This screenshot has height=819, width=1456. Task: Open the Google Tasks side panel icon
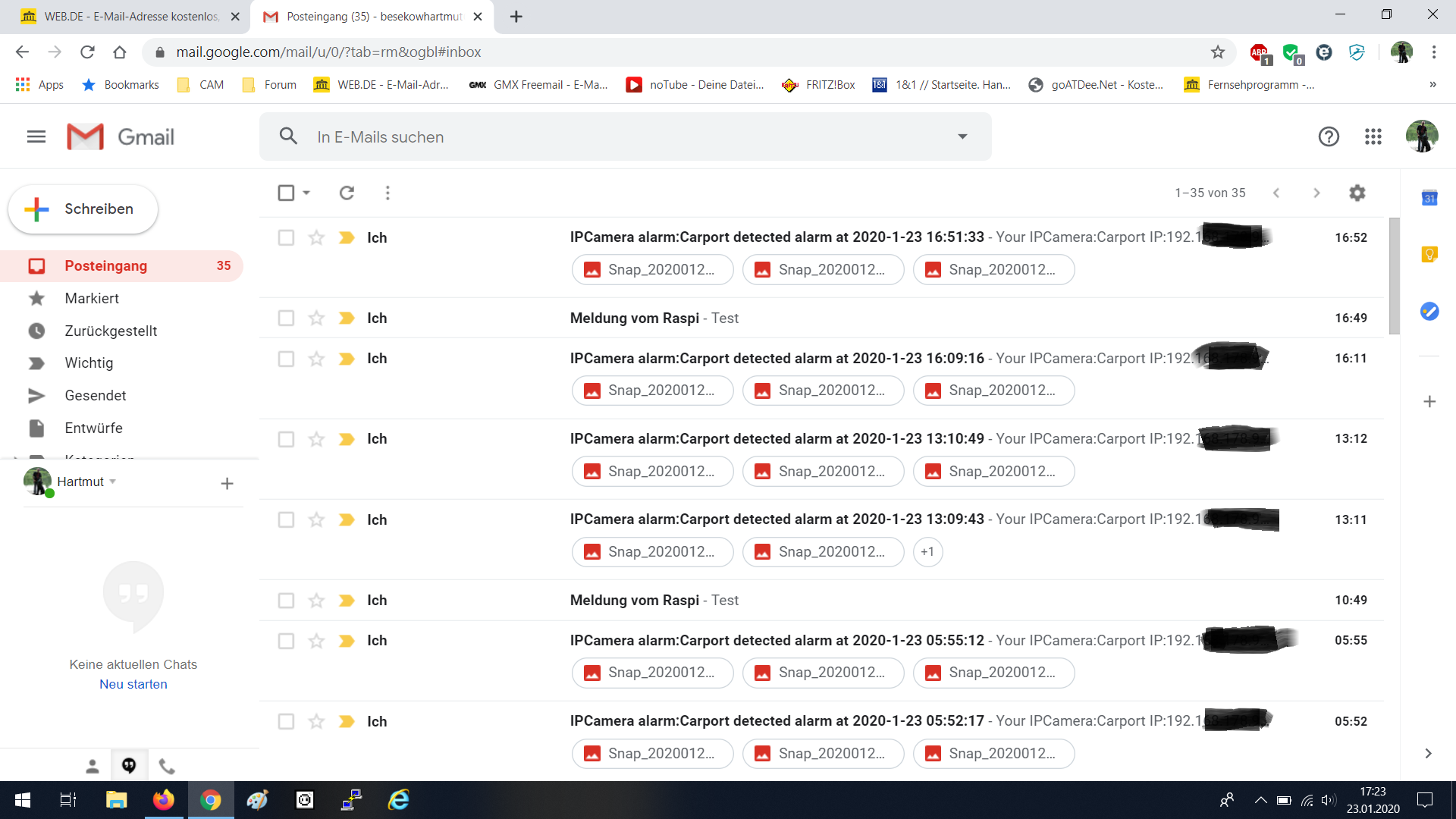click(1429, 311)
